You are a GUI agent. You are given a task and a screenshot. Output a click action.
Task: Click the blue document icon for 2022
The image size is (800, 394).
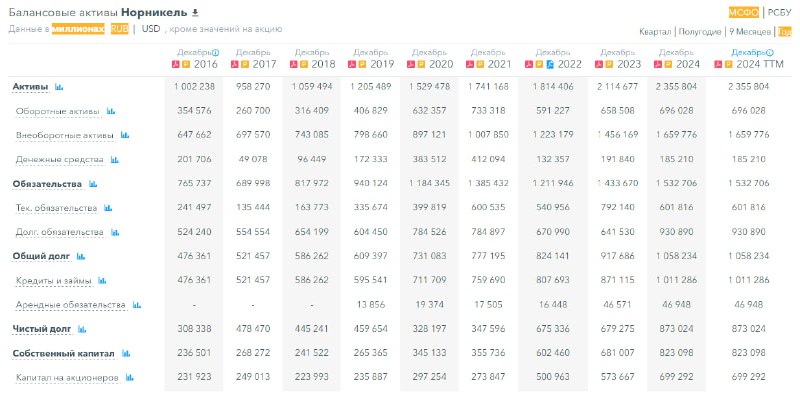(x=550, y=65)
